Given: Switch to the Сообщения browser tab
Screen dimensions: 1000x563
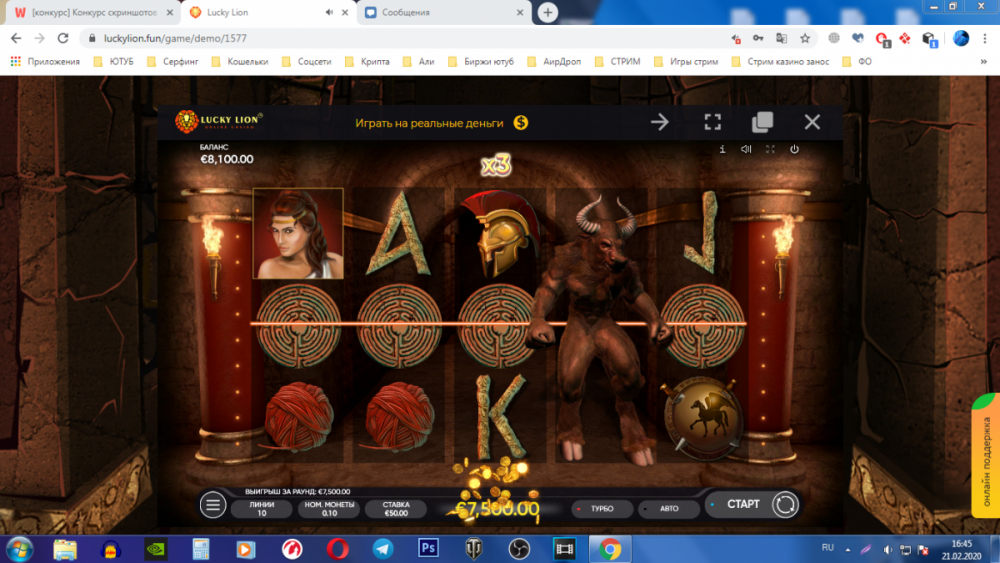Looking at the screenshot, I should click(440, 13).
